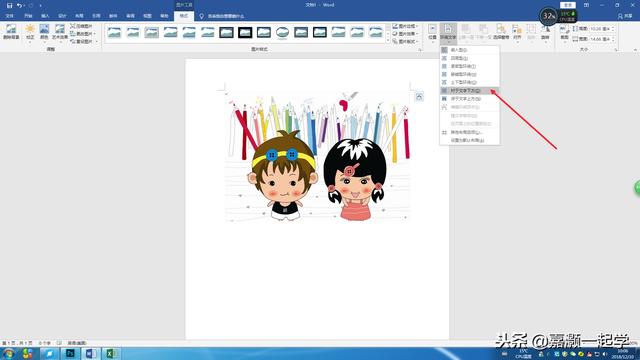Choose In Line with Text (嵌入型)

469,50
